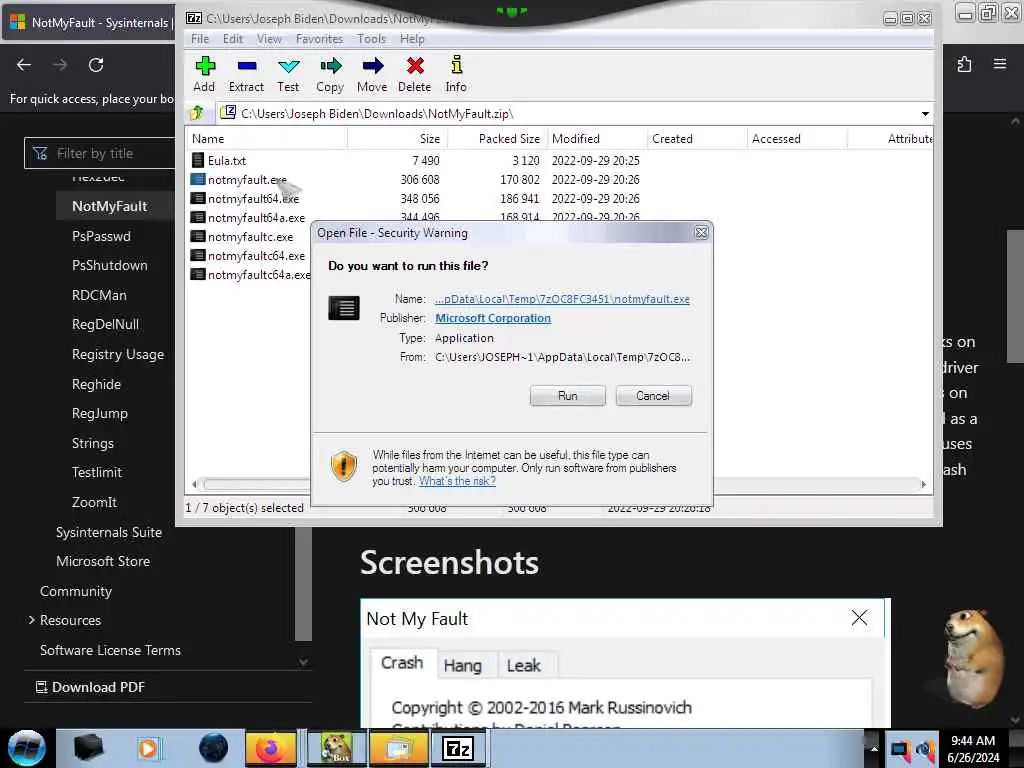Open the File menu in 7-Zip
The image size is (1024, 768).
(200, 39)
